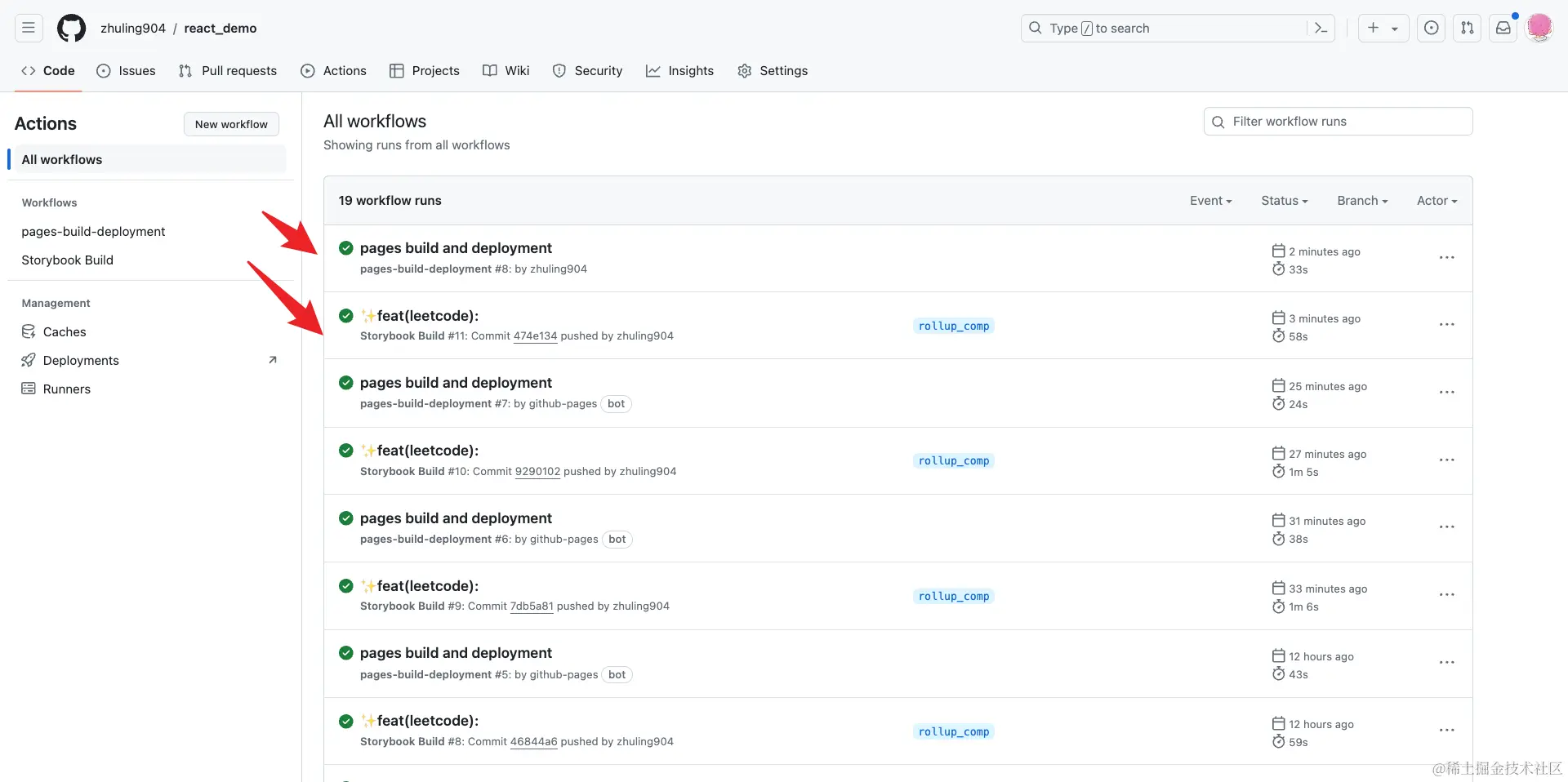The width and height of the screenshot is (1568, 782).
Task: Open the notifications inbox
Action: click(1503, 29)
